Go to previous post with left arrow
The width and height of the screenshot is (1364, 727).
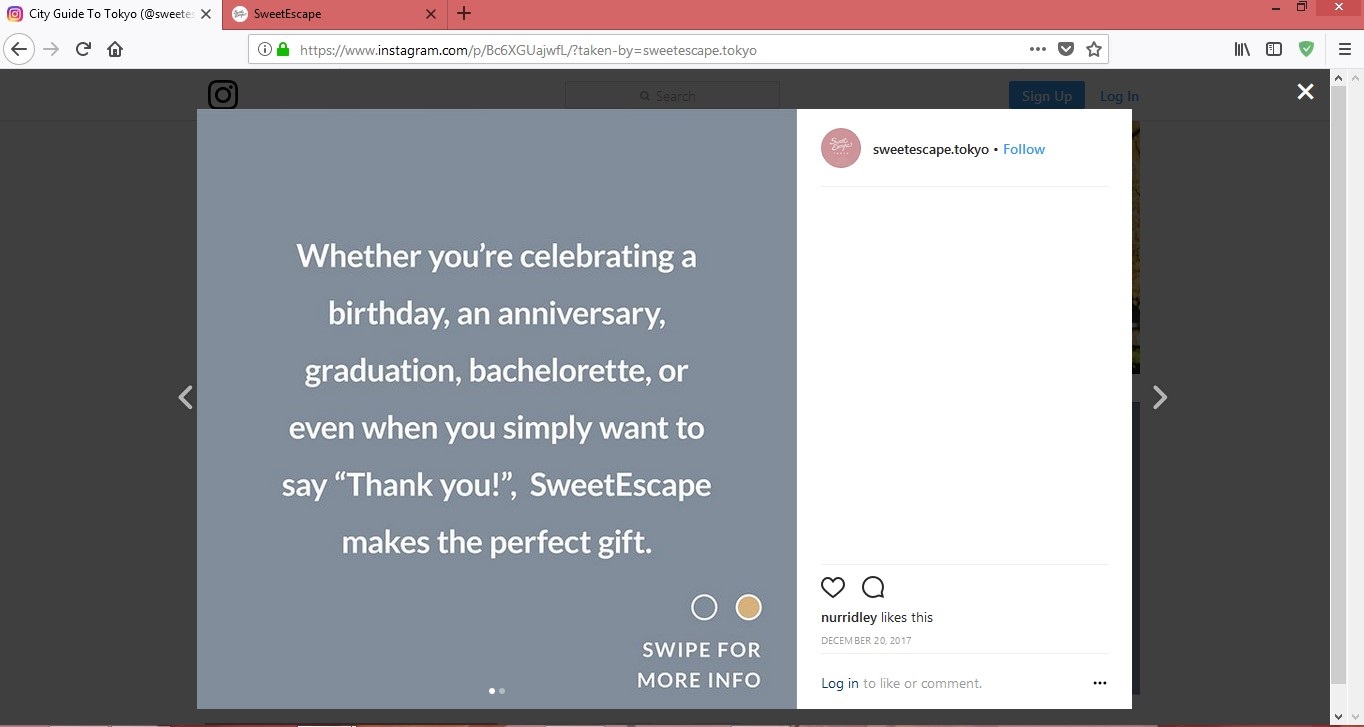[x=185, y=398]
